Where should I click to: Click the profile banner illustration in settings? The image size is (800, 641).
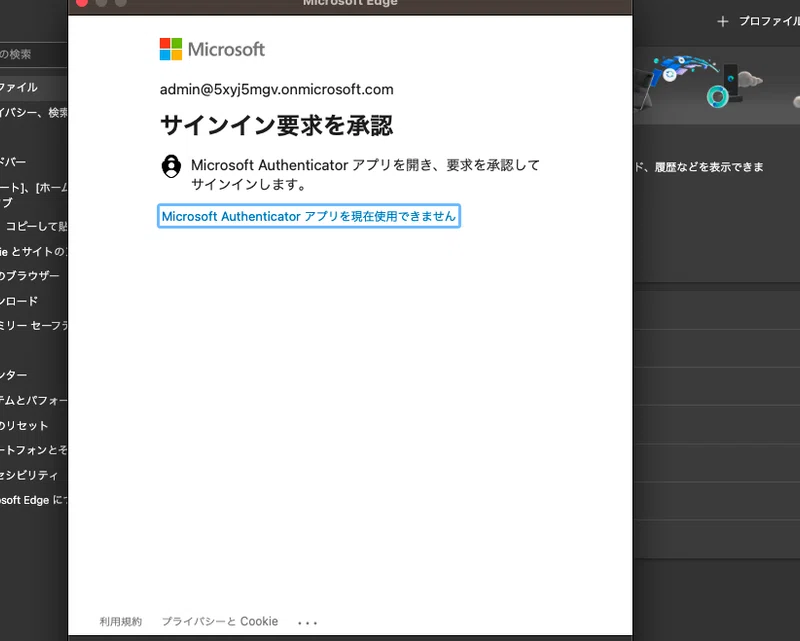(x=717, y=85)
